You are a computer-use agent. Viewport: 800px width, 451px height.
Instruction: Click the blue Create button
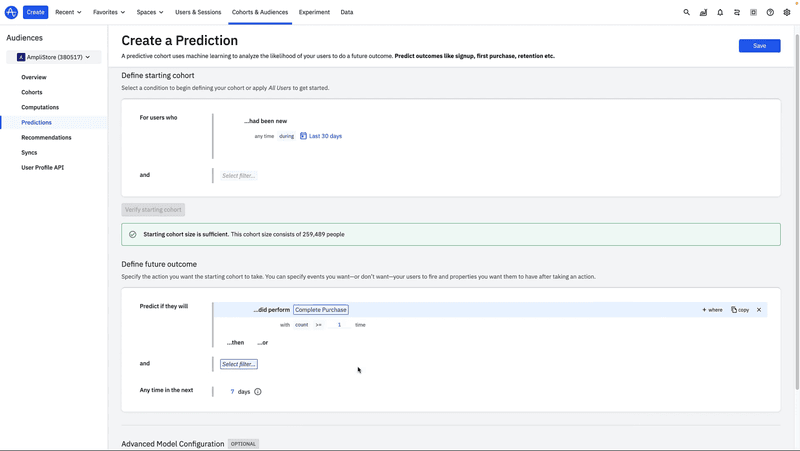coord(36,13)
